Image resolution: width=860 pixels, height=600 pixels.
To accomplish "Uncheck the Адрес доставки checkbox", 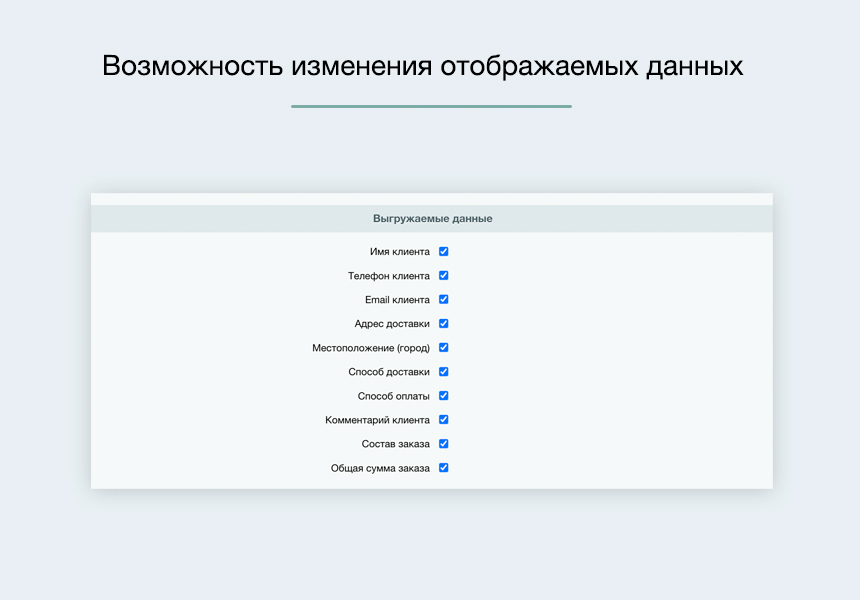I will (443, 323).
